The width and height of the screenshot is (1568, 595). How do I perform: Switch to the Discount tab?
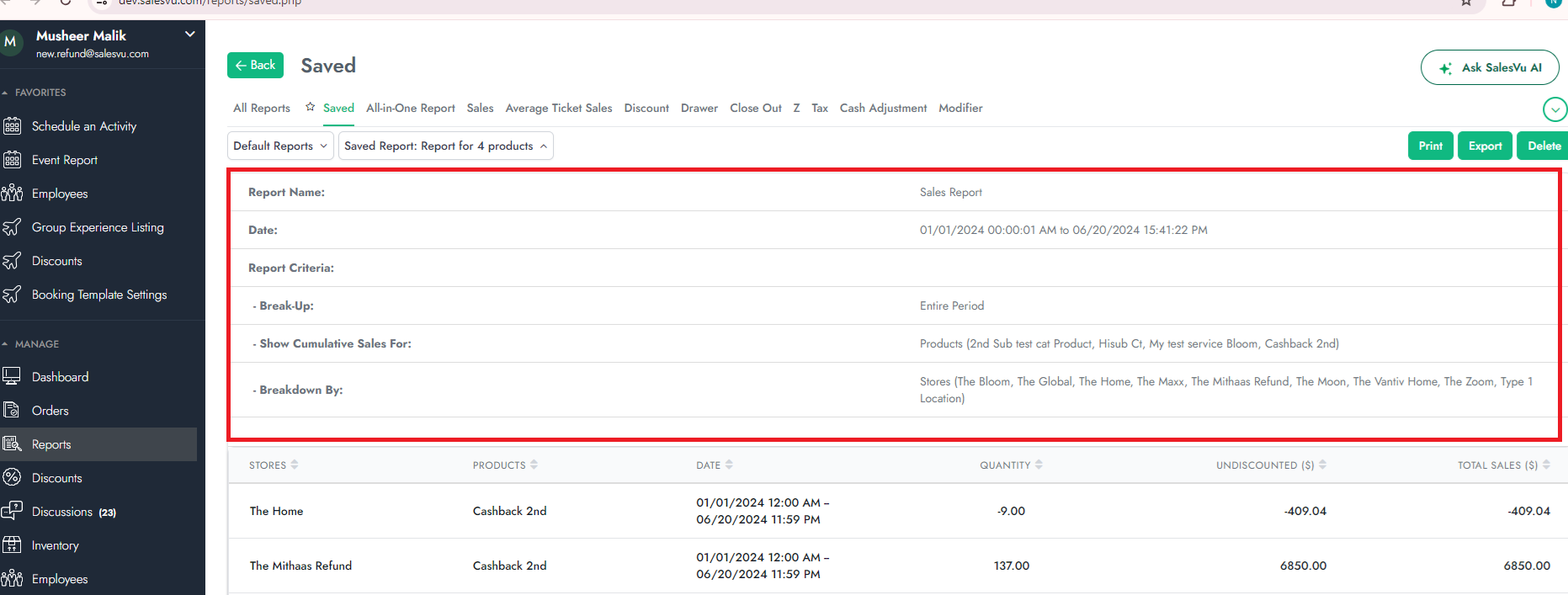(646, 109)
